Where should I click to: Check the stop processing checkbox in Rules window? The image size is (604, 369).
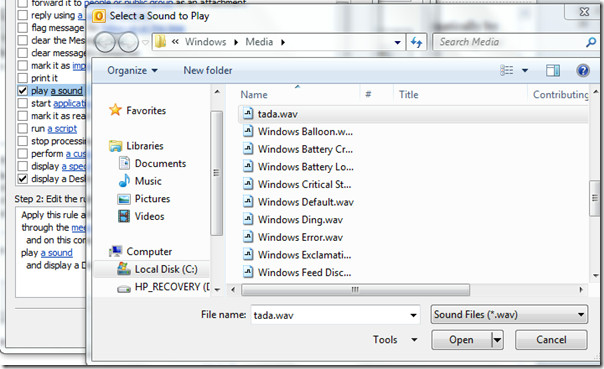pyautogui.click(x=23, y=141)
